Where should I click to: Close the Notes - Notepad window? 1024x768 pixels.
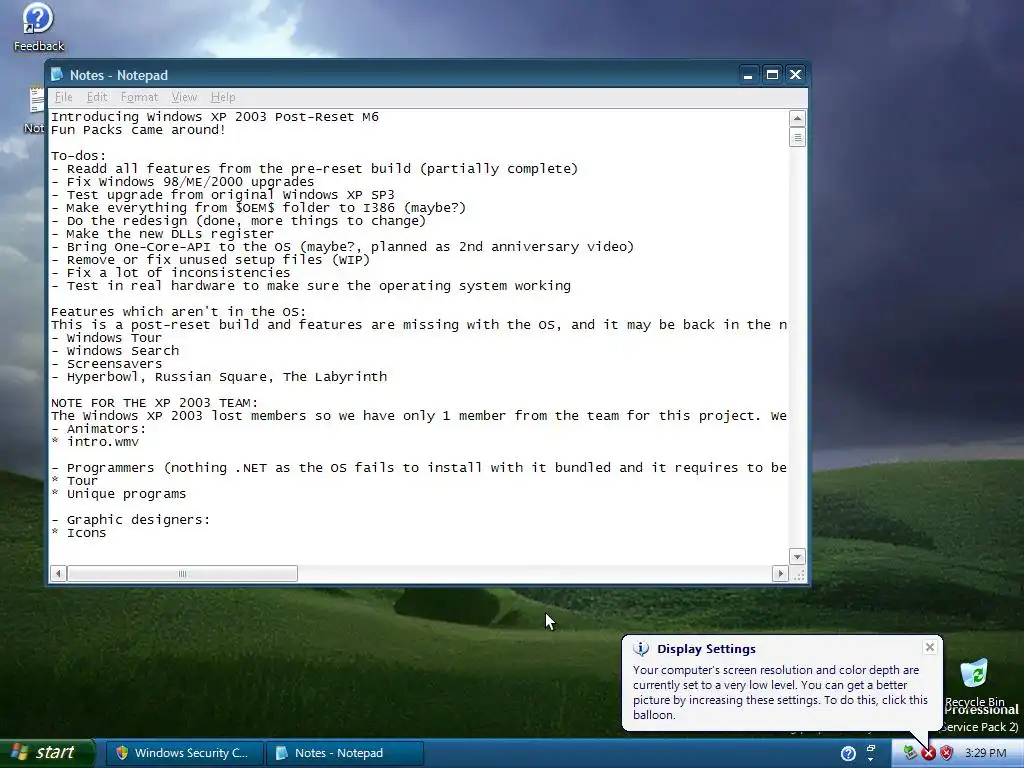[x=795, y=75]
